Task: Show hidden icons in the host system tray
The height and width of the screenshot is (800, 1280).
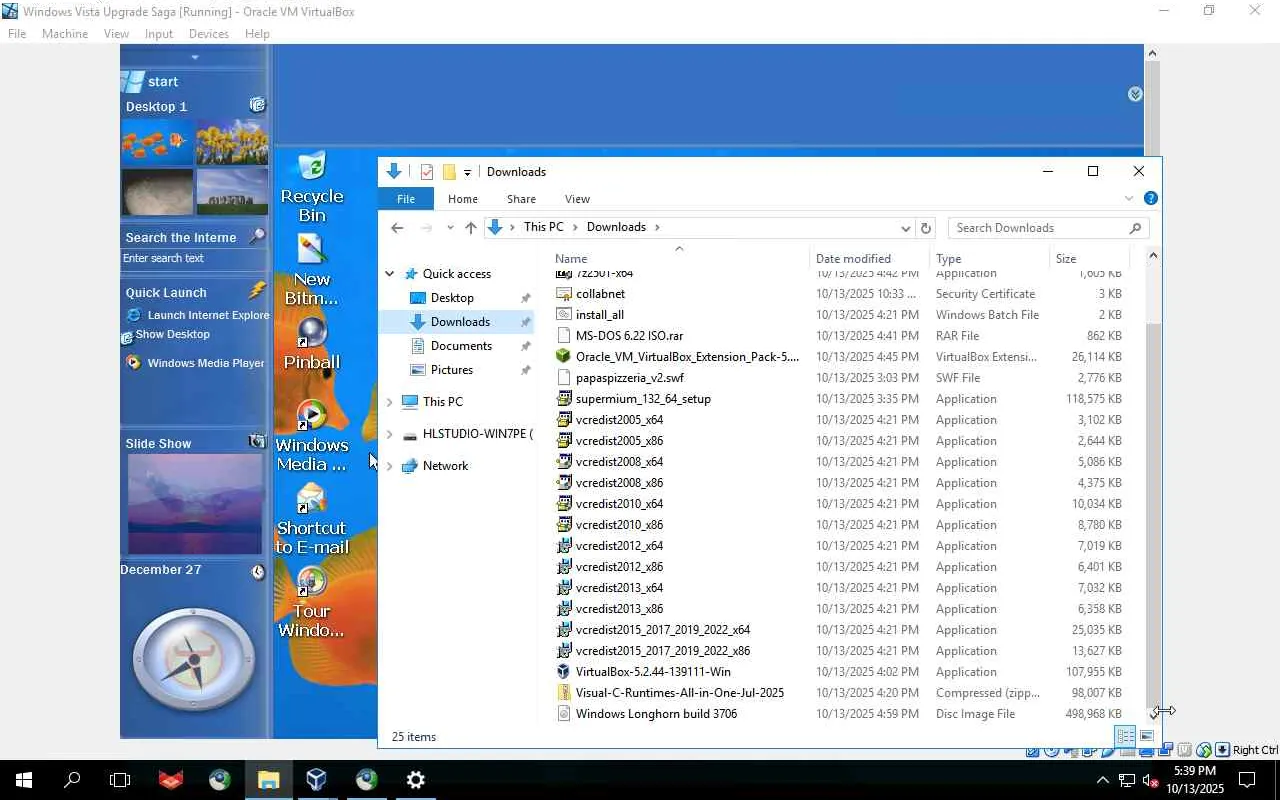Action: tap(1103, 780)
